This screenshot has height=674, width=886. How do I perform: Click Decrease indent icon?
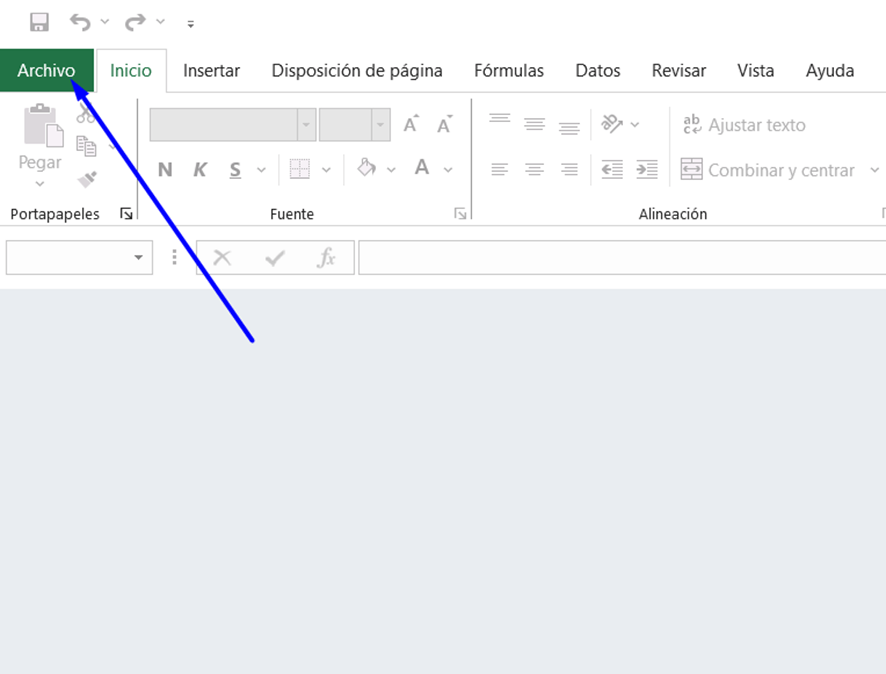pyautogui.click(x=612, y=169)
